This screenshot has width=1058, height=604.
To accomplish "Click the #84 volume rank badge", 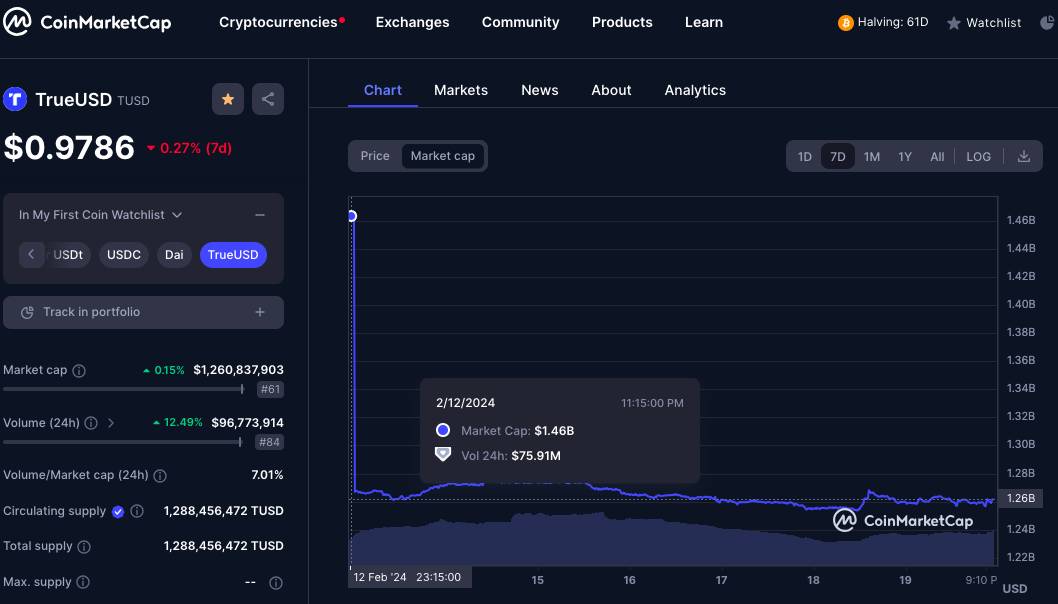I will pyautogui.click(x=270, y=442).
